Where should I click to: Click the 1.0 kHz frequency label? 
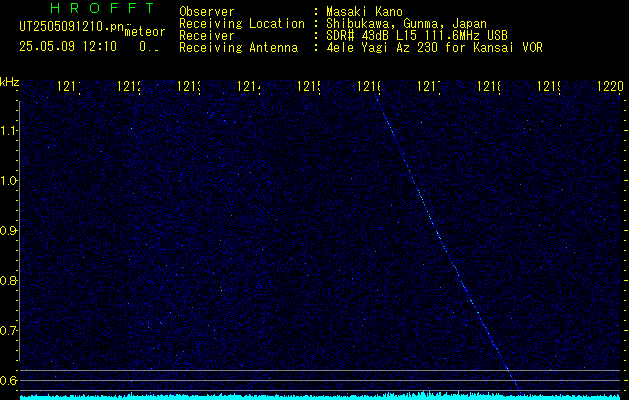pyautogui.click(x=9, y=181)
